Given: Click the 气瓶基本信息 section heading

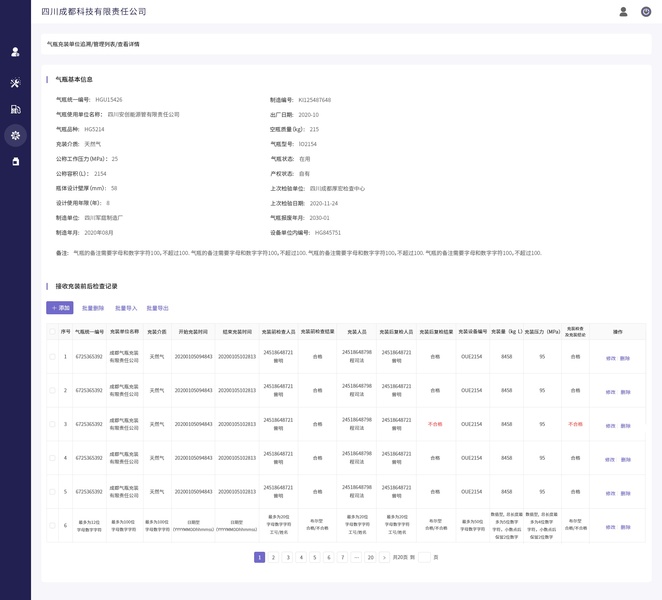Looking at the screenshot, I should (x=74, y=79).
